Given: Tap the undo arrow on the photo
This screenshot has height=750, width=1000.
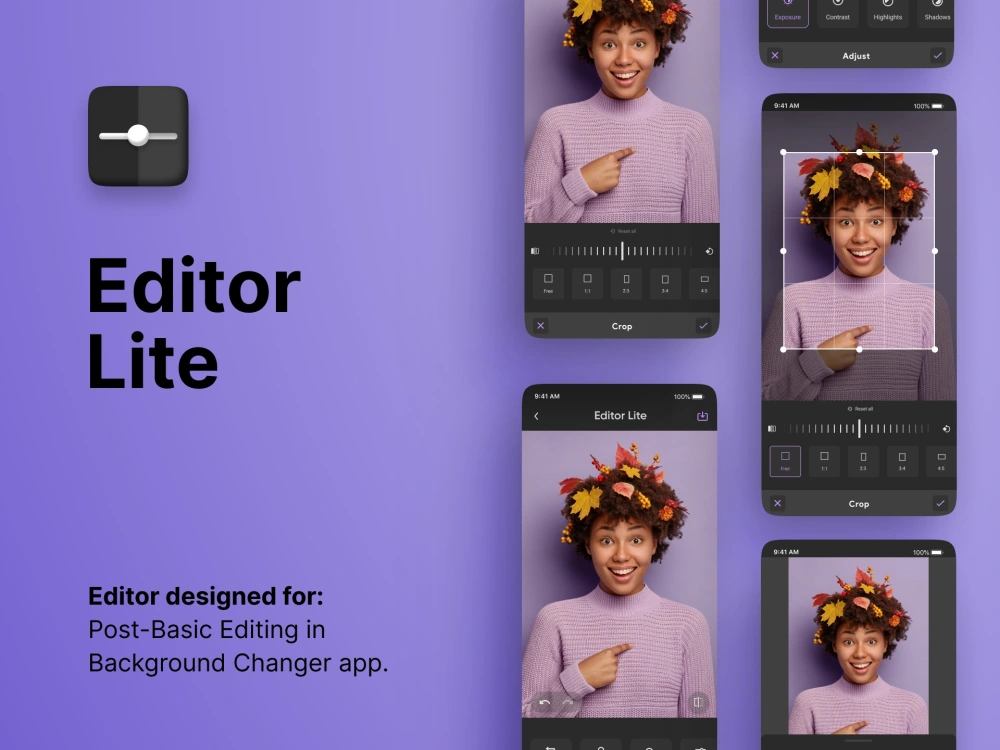Looking at the screenshot, I should click(x=544, y=703).
